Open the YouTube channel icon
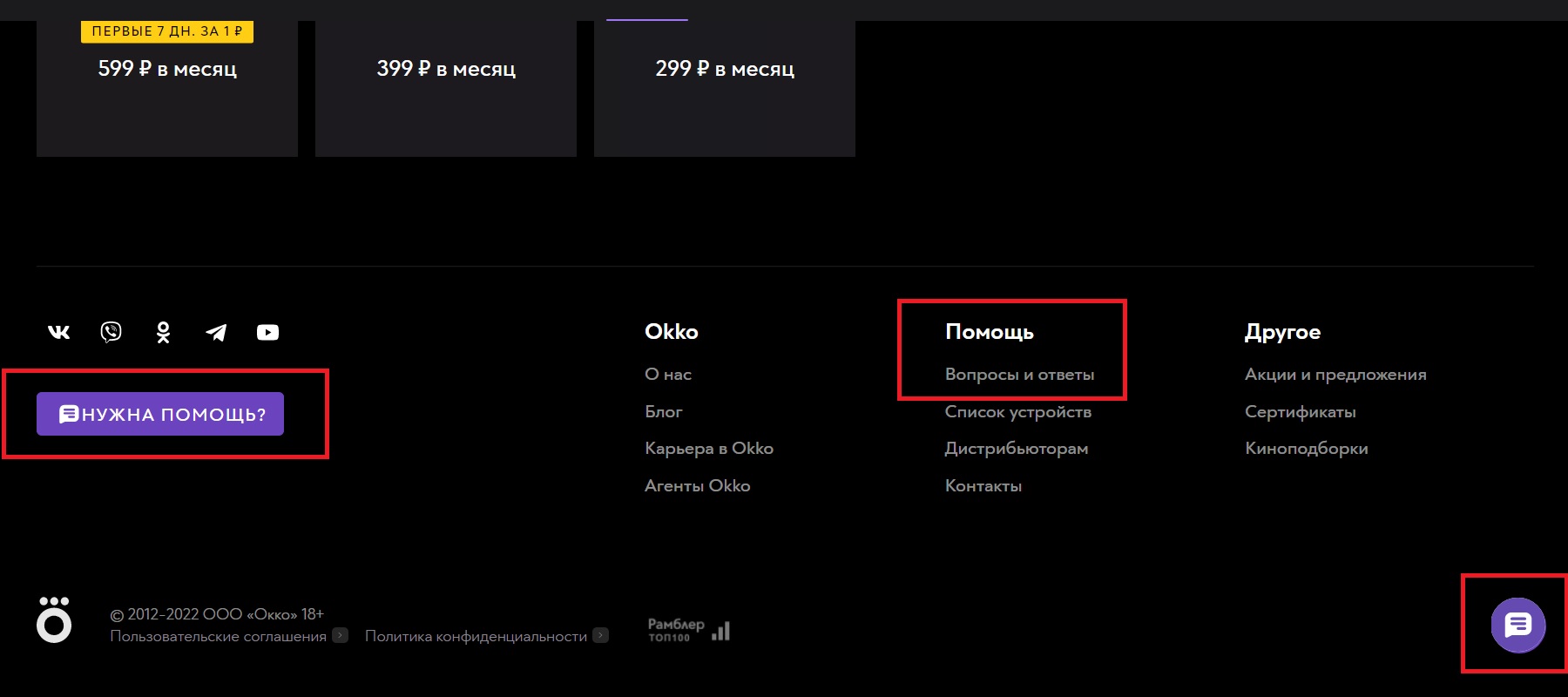1568x697 pixels. pos(267,332)
